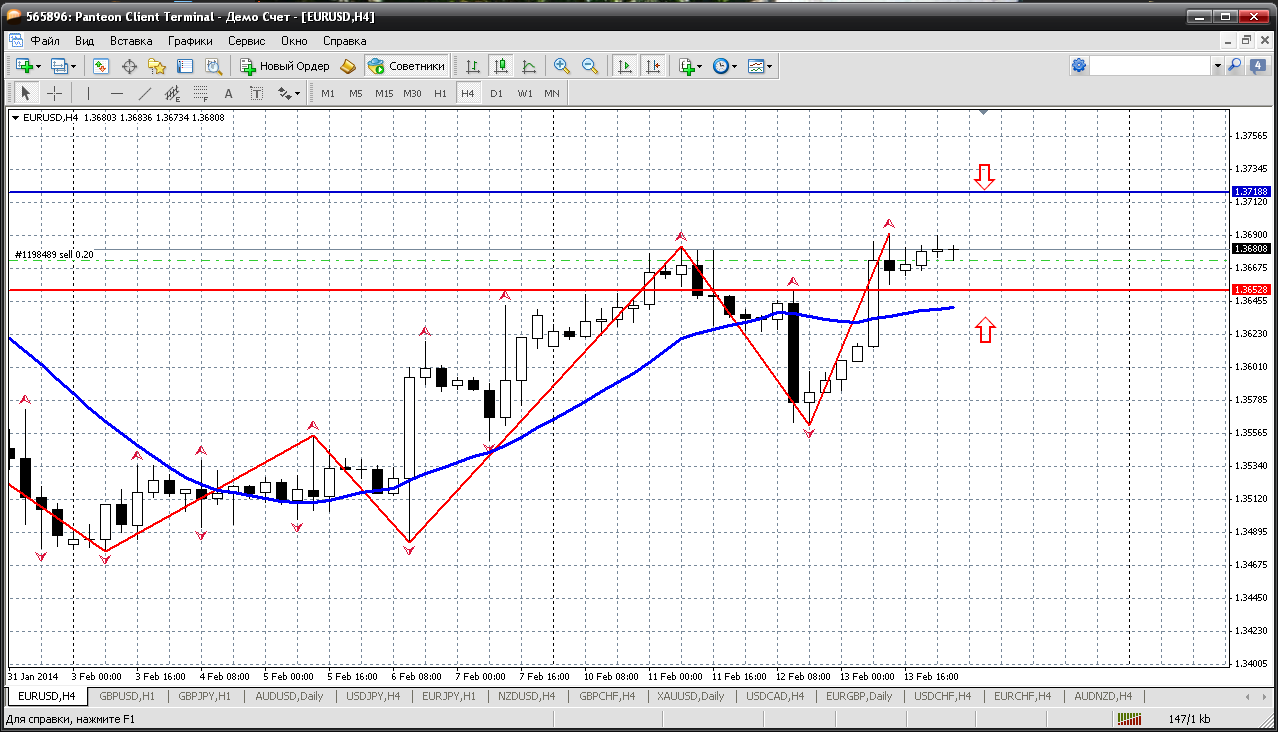Click the magnifier search icon
Image resolution: width=1278 pixels, height=732 pixels.
[x=1234, y=66]
